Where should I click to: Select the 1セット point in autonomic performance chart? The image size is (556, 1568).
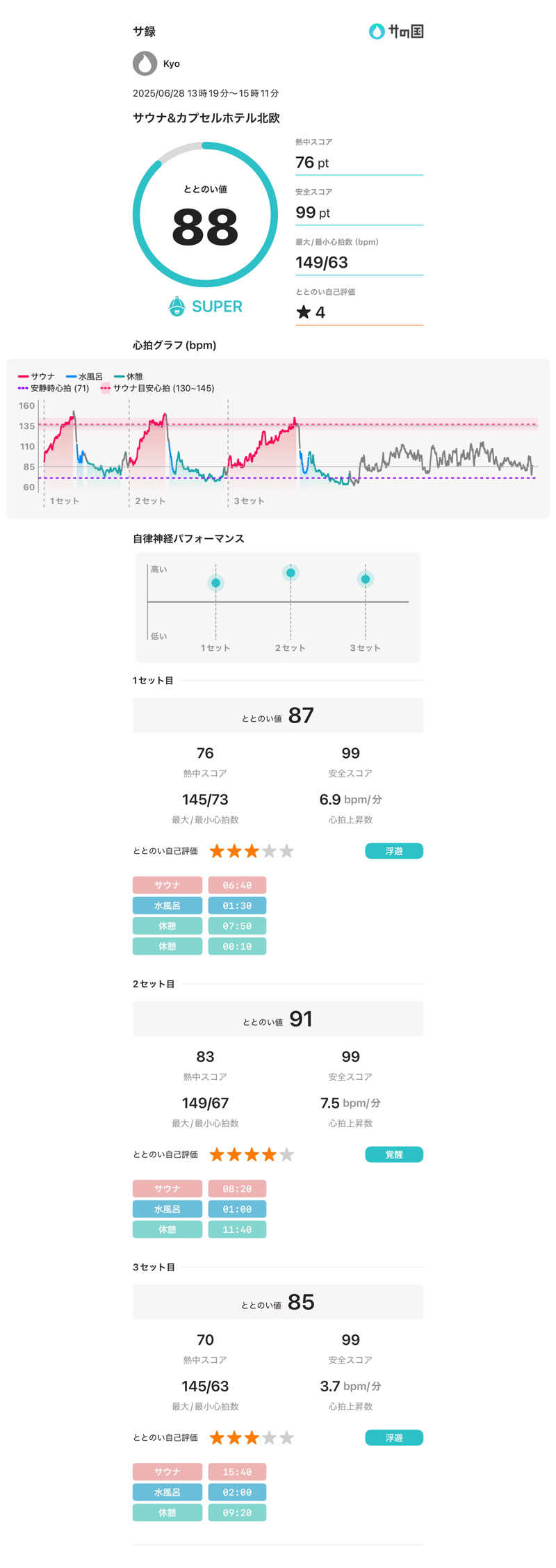coord(215,583)
